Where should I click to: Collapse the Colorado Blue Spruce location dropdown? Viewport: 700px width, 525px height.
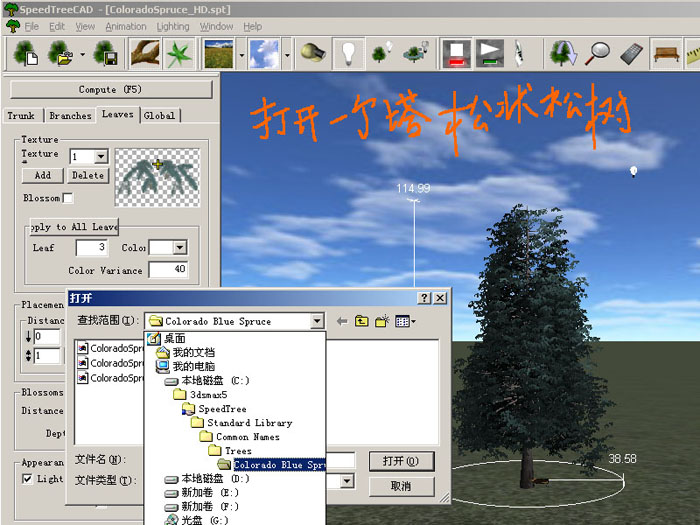(x=317, y=321)
